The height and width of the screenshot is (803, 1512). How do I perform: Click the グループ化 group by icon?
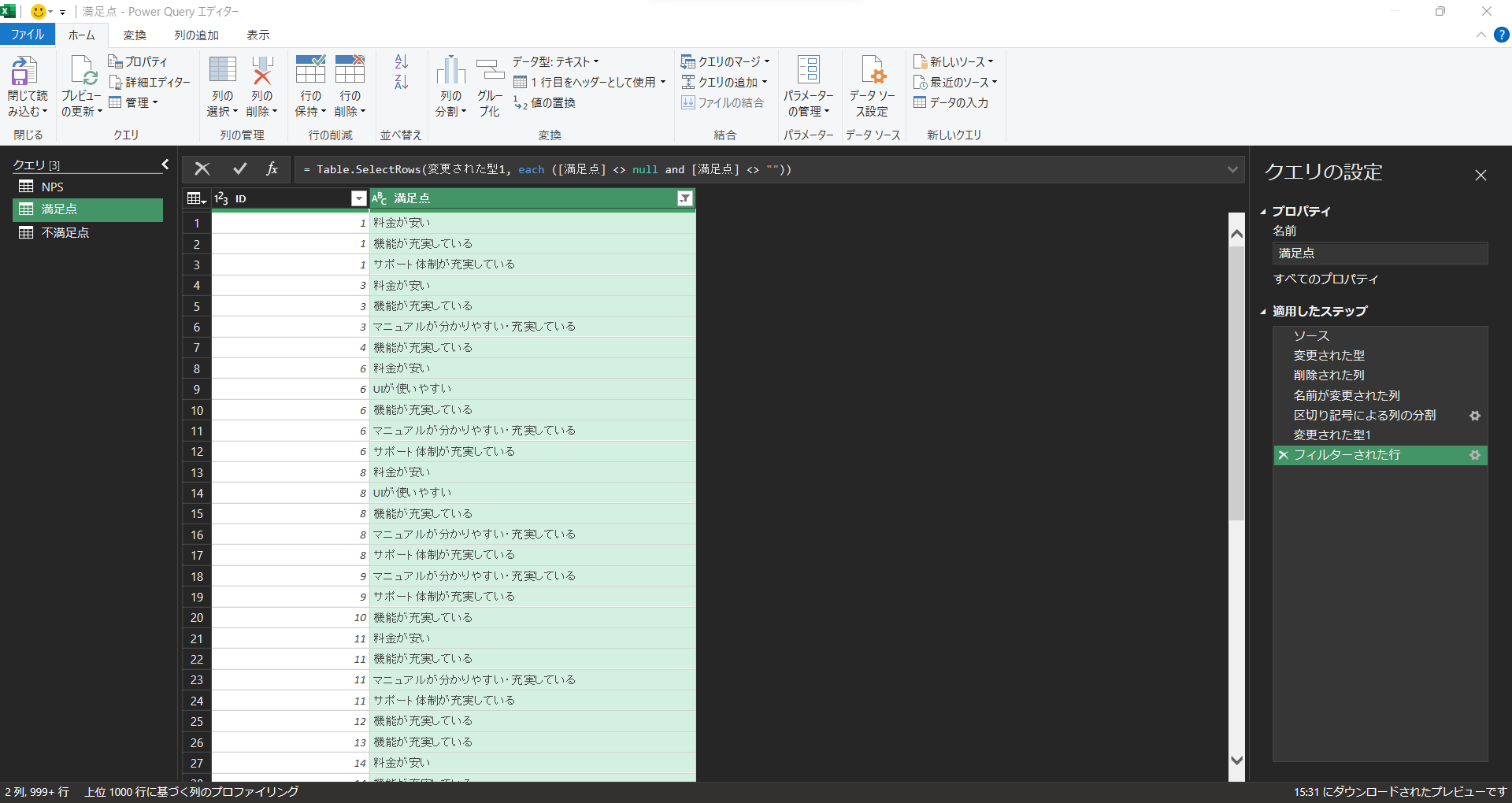[490, 70]
